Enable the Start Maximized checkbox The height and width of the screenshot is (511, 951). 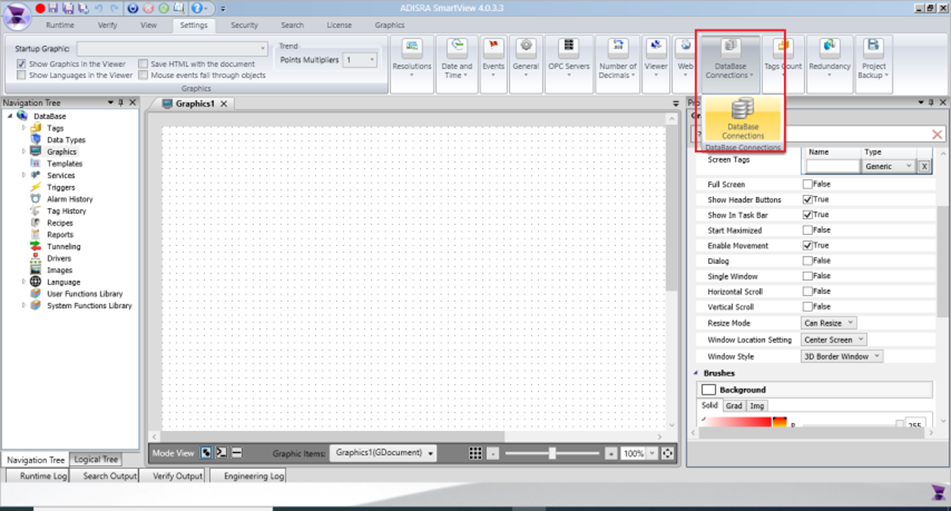point(807,230)
